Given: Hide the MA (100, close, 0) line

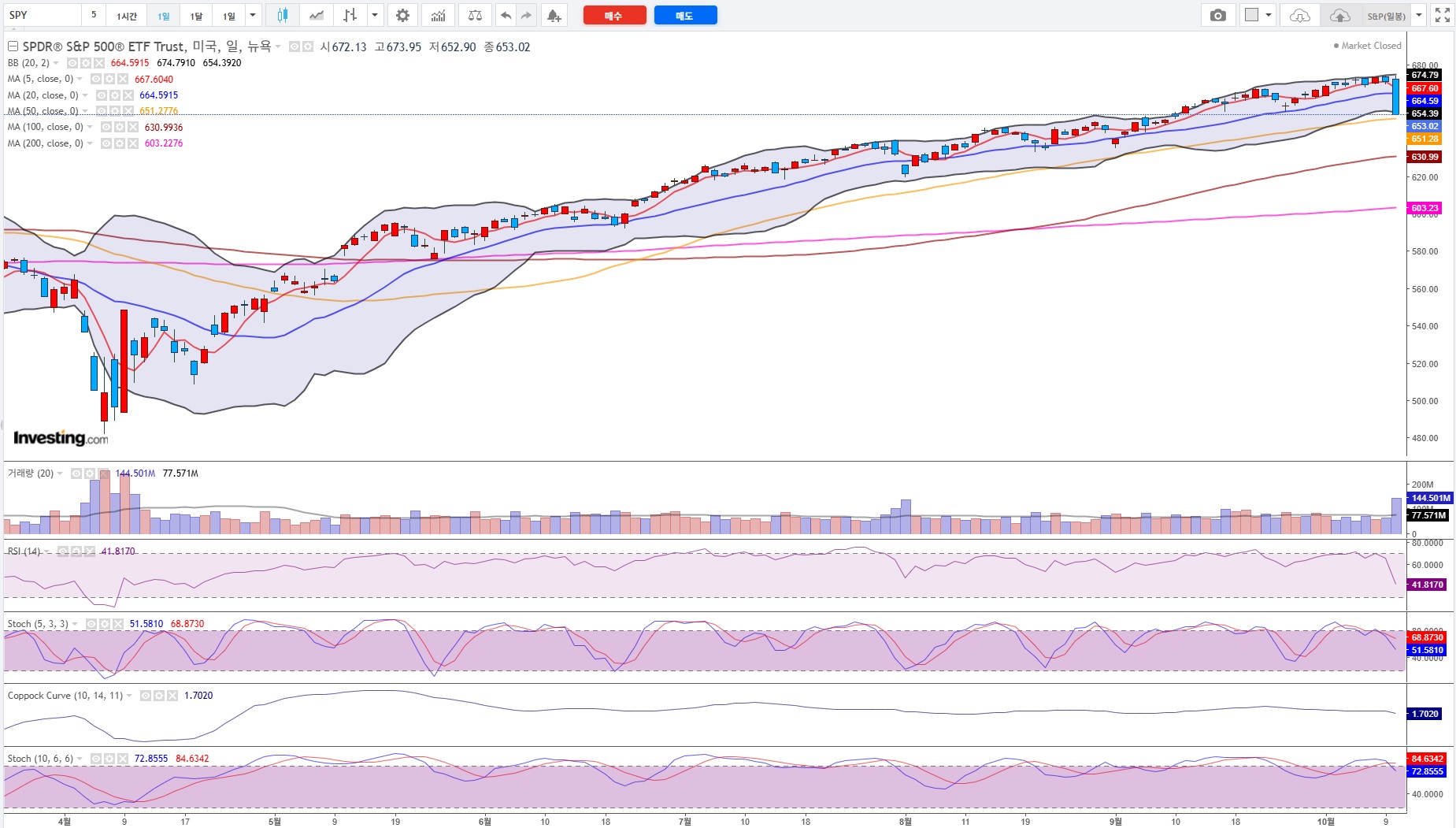Looking at the screenshot, I should (106, 127).
